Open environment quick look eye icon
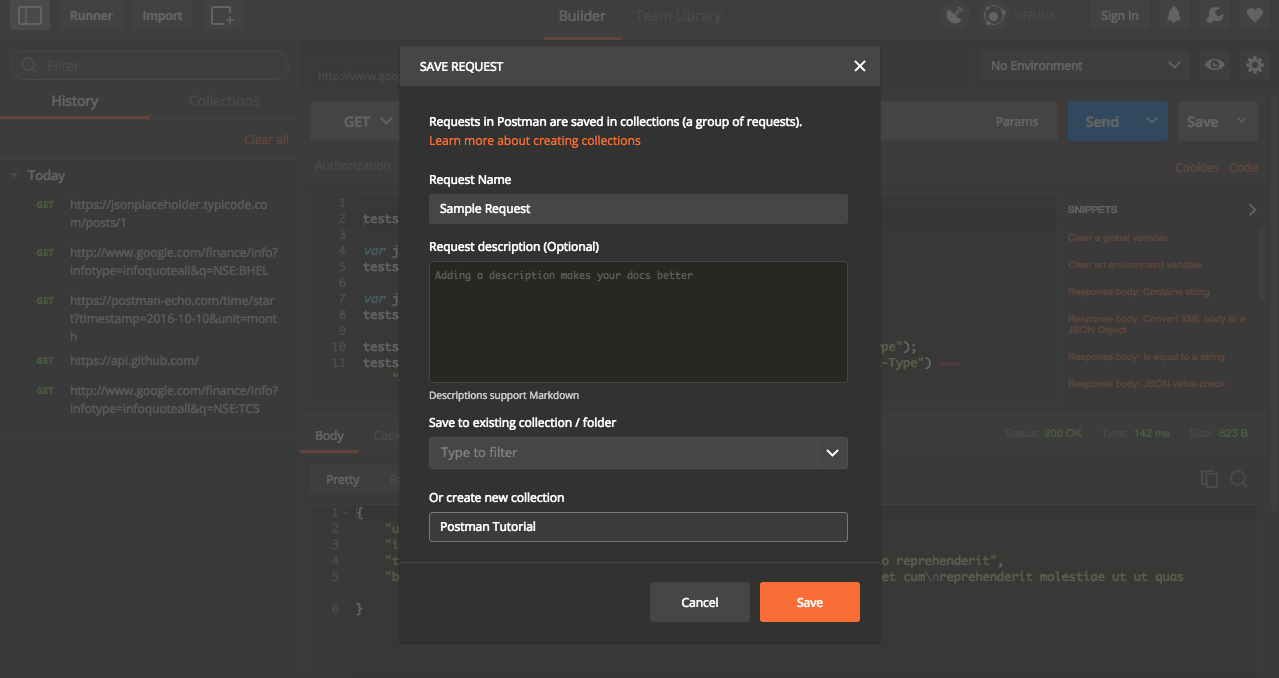The image size is (1279, 678). point(1215,65)
